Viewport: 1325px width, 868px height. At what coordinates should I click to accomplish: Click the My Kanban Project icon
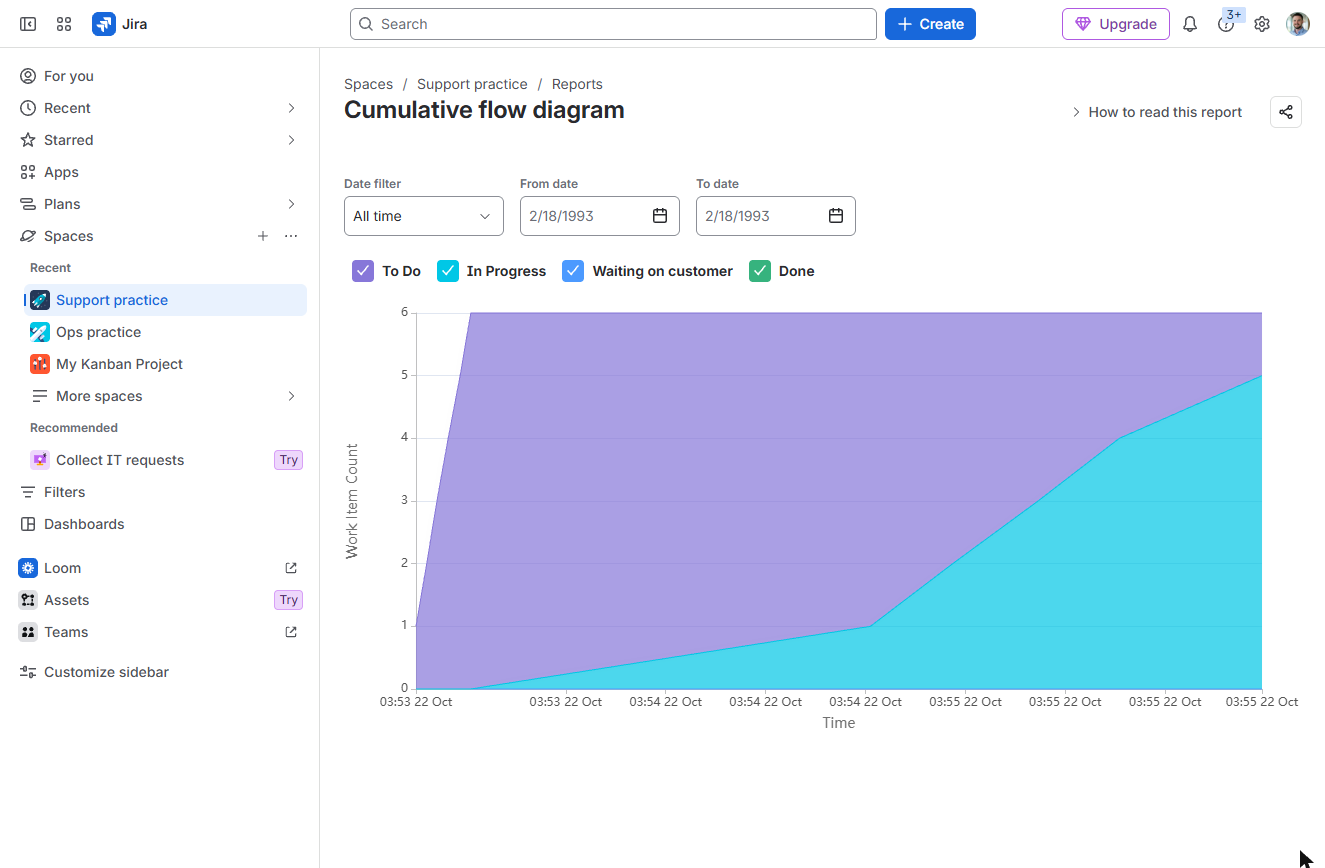pyautogui.click(x=40, y=364)
